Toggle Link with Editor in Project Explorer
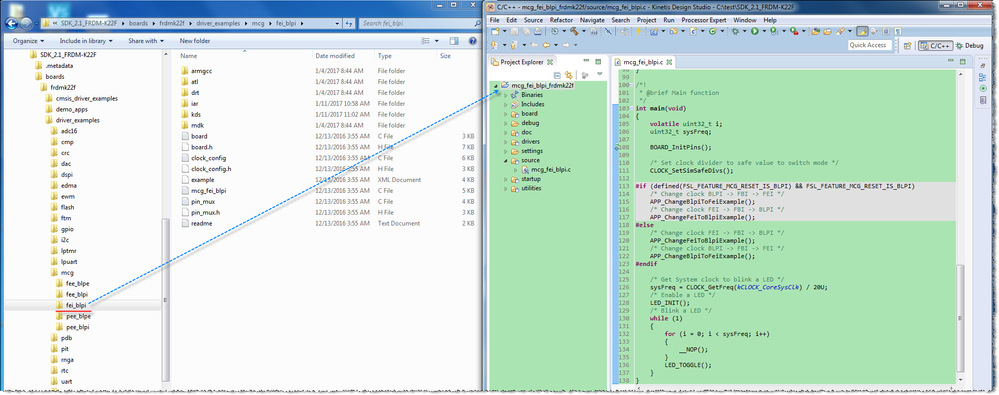The image size is (999, 395). coord(568,75)
